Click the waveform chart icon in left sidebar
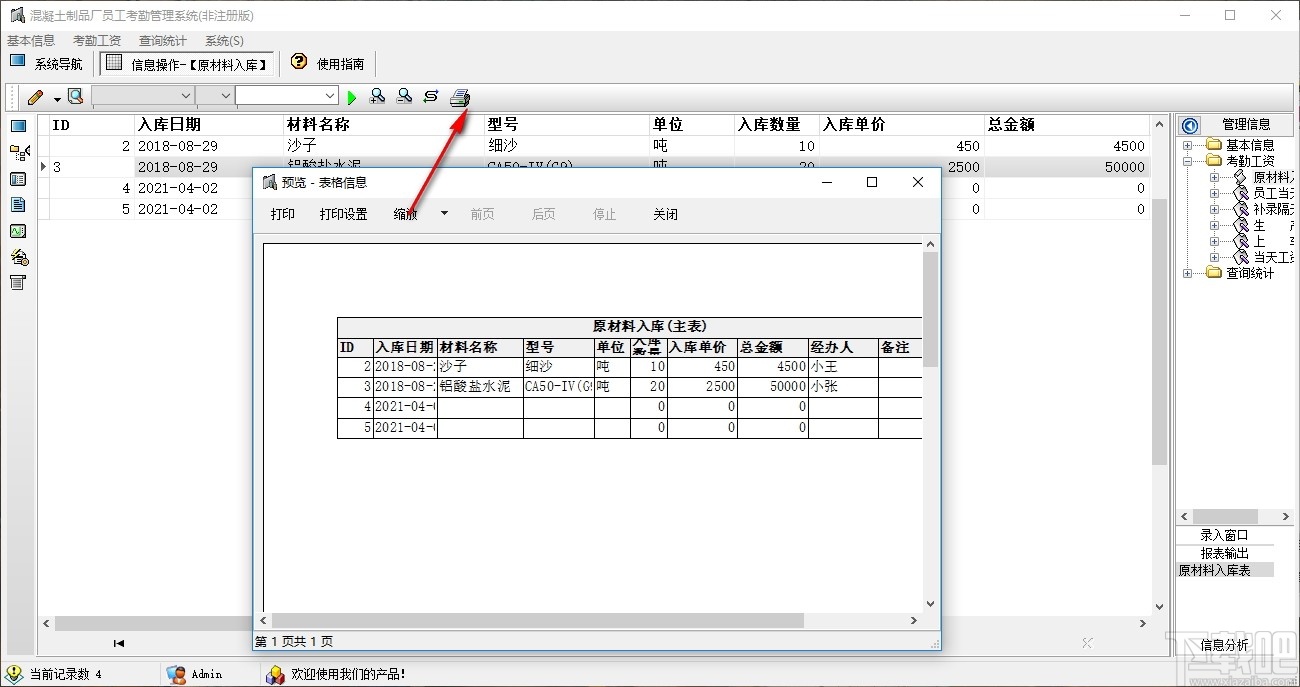 (18, 231)
